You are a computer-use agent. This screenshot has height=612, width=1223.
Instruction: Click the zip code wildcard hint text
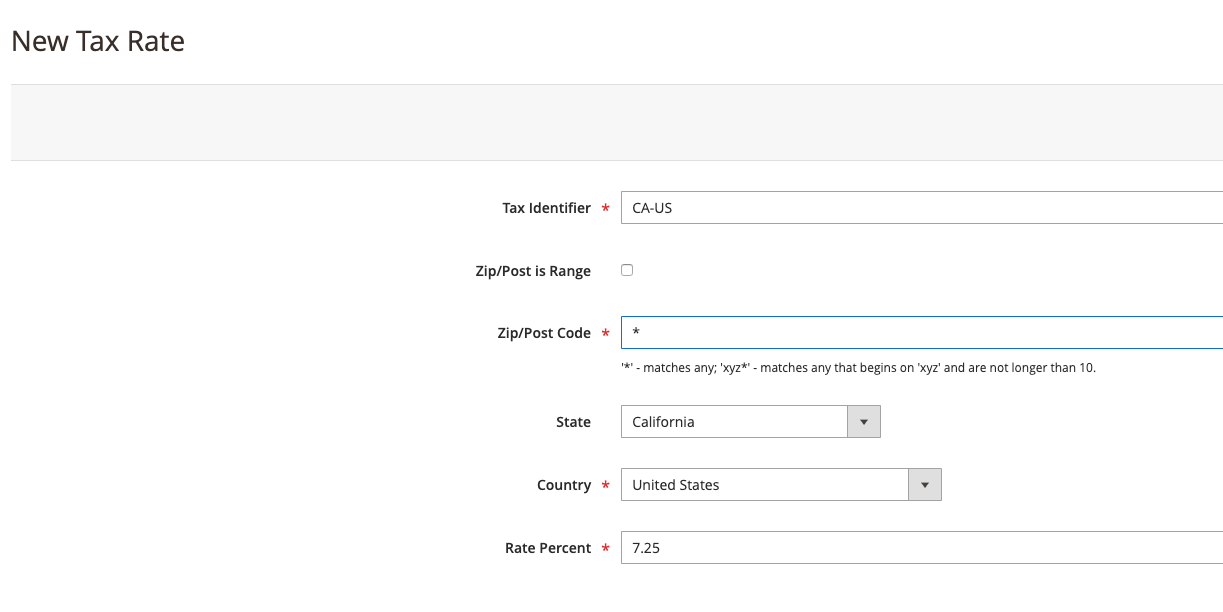click(858, 368)
